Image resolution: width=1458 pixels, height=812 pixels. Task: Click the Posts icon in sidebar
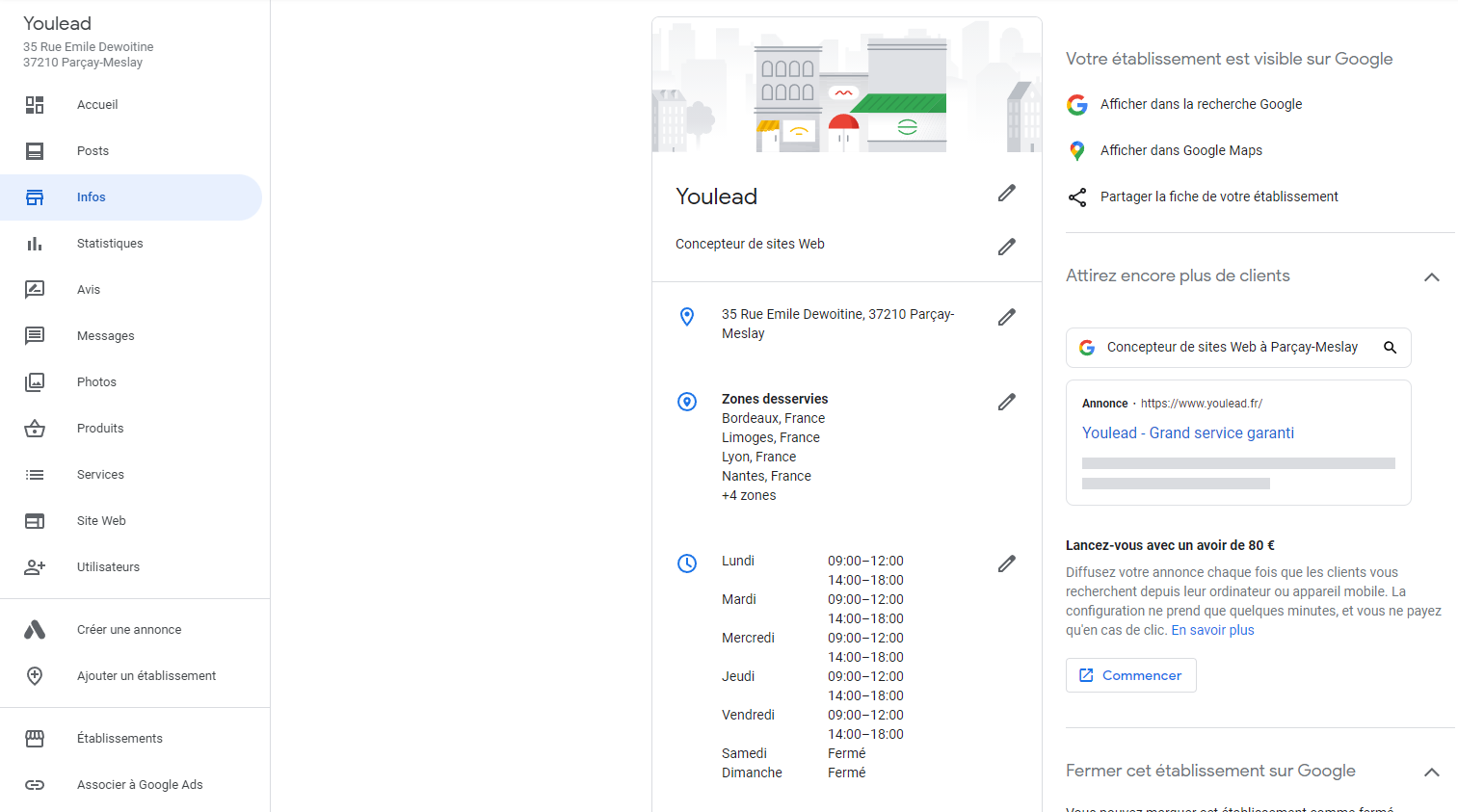[35, 151]
